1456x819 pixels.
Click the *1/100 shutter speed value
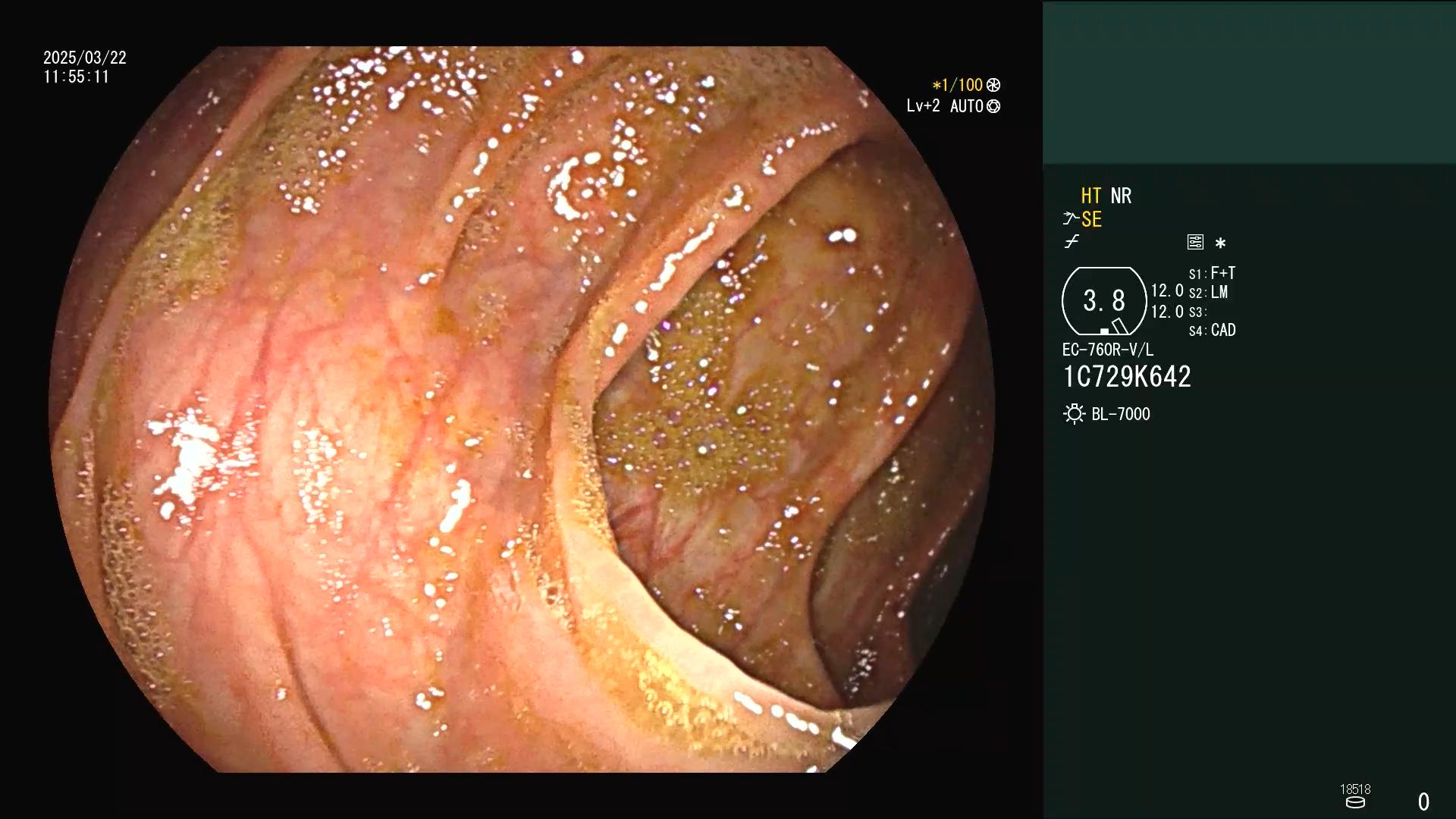pyautogui.click(x=957, y=86)
